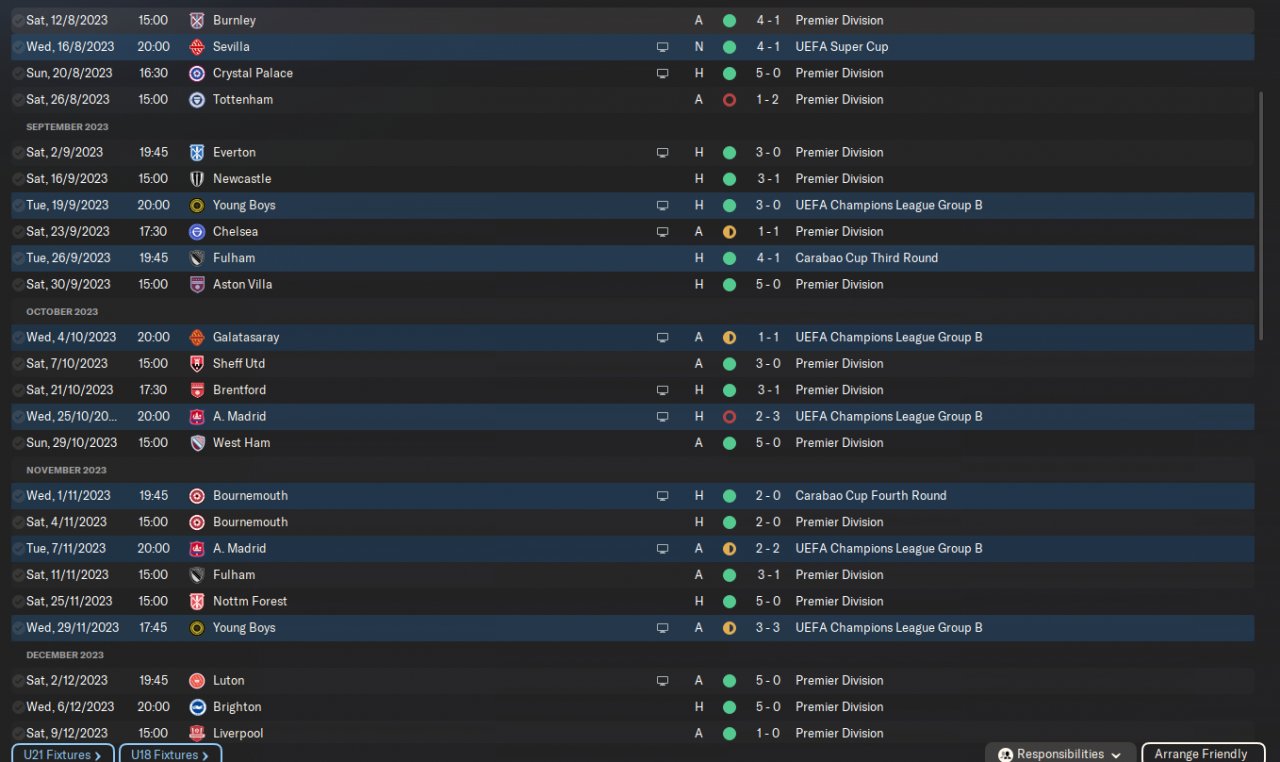The width and height of the screenshot is (1280, 762).
Task: Click the Arrange Friendly button
Action: pyautogui.click(x=1201, y=754)
